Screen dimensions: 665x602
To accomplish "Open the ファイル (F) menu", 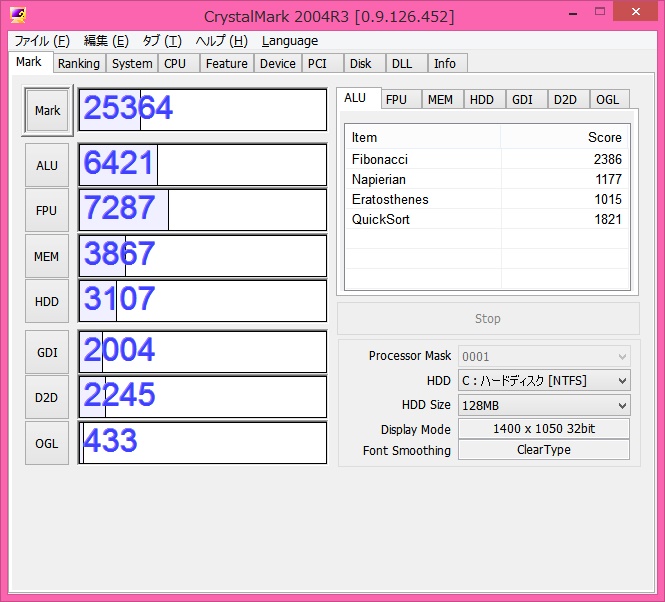I will point(42,41).
